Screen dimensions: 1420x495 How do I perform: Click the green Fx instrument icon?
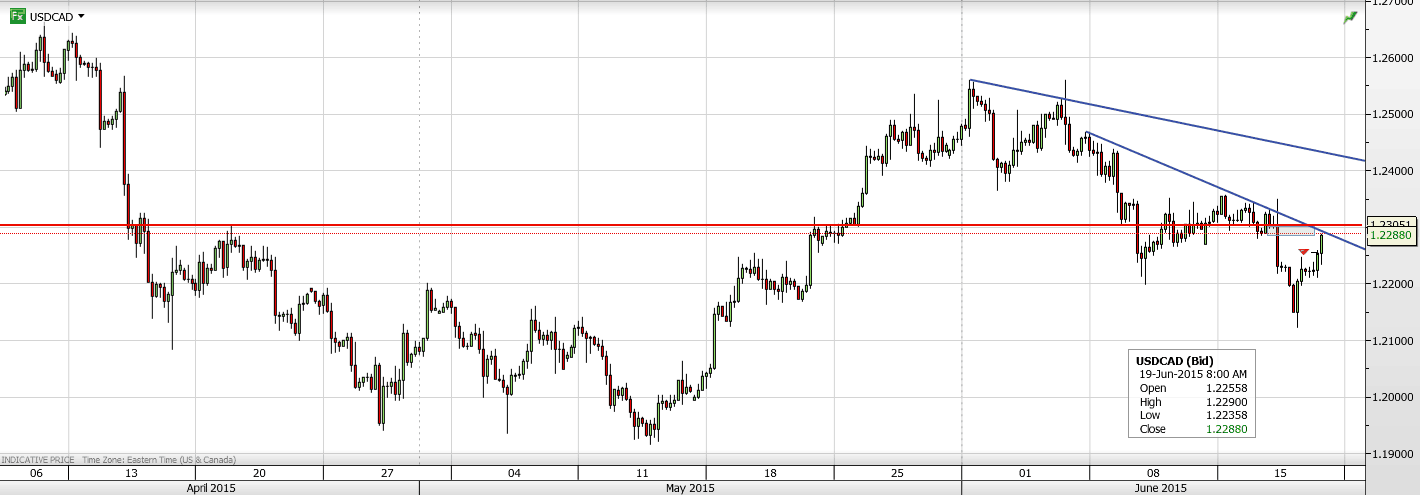point(17,16)
